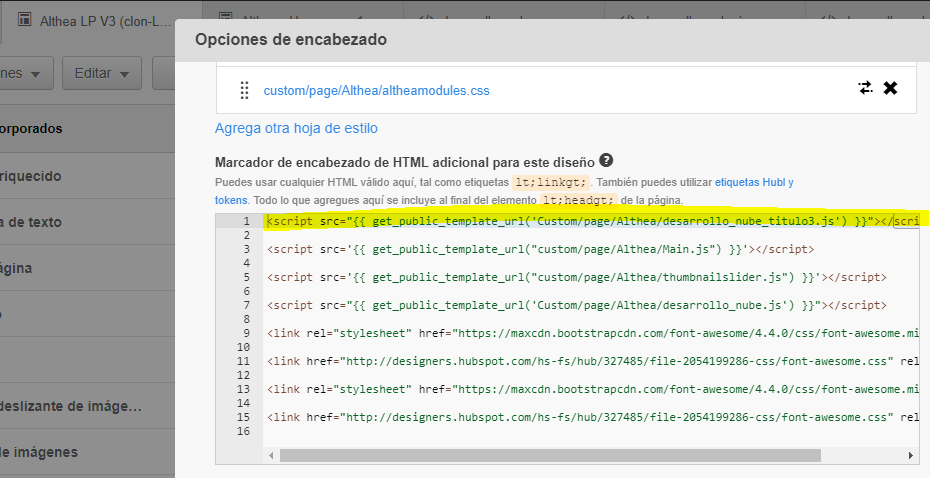Click the horizontal scrollbar's right arrow
This screenshot has height=478, width=930.
coord(910,455)
